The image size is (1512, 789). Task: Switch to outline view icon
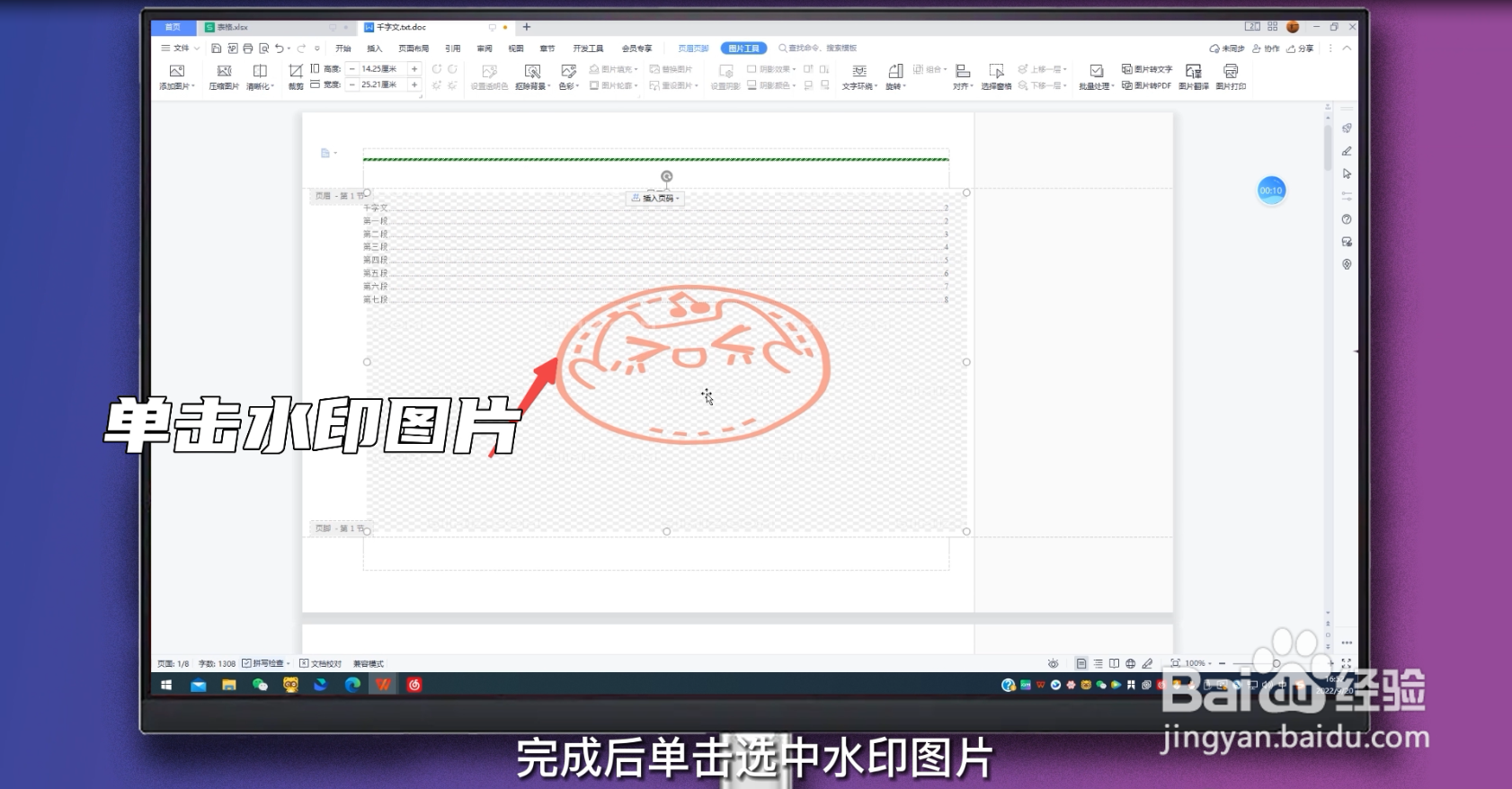(x=1098, y=663)
